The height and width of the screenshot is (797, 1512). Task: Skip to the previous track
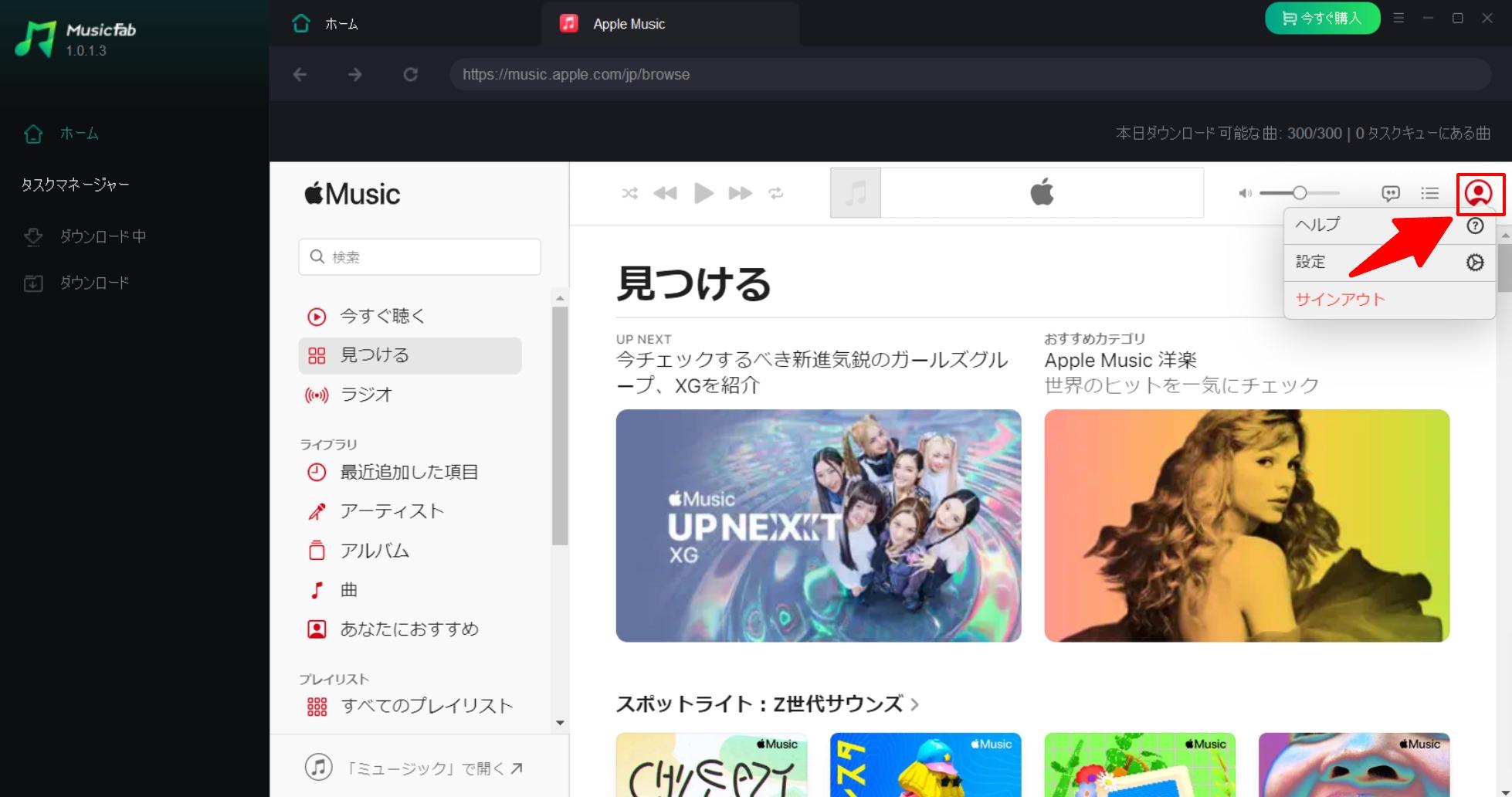(665, 193)
